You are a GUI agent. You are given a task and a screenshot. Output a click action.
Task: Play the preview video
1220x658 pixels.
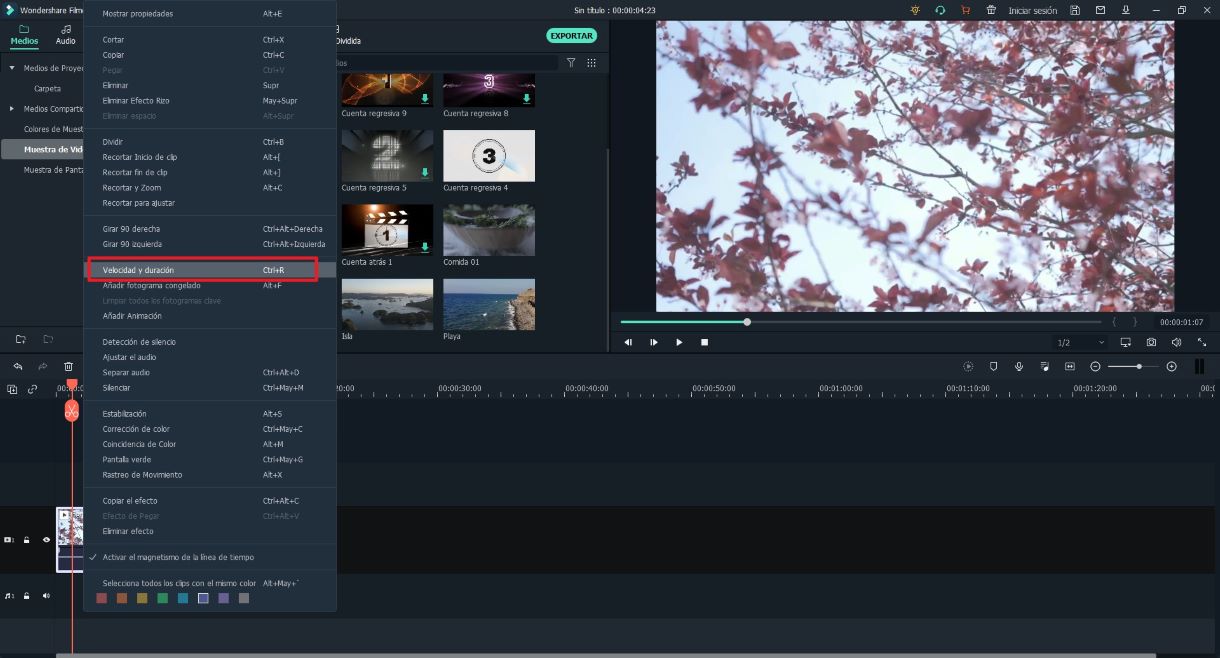[679, 342]
